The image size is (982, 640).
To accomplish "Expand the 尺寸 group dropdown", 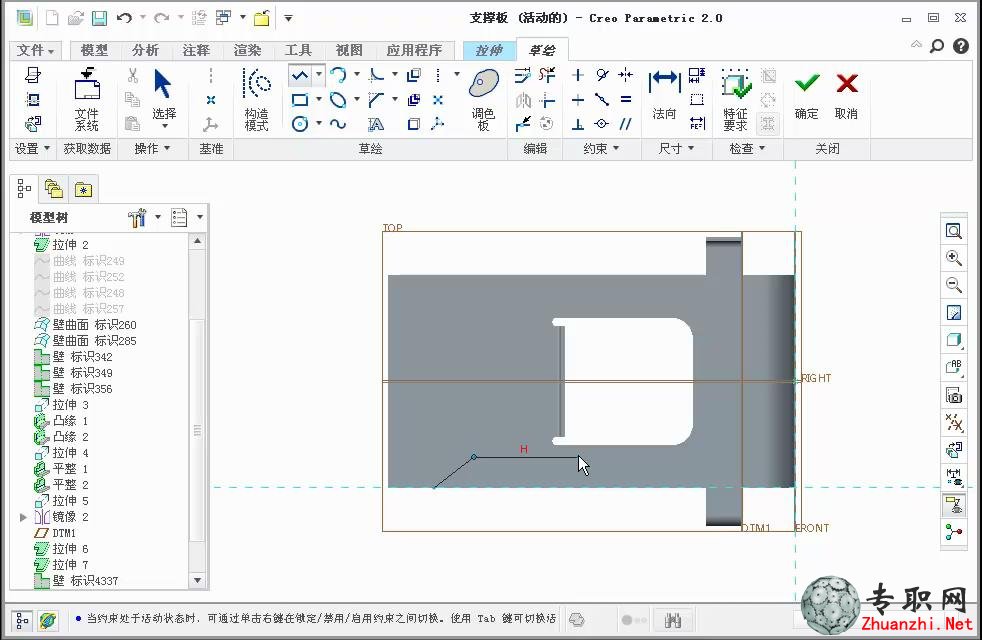I will click(676, 148).
